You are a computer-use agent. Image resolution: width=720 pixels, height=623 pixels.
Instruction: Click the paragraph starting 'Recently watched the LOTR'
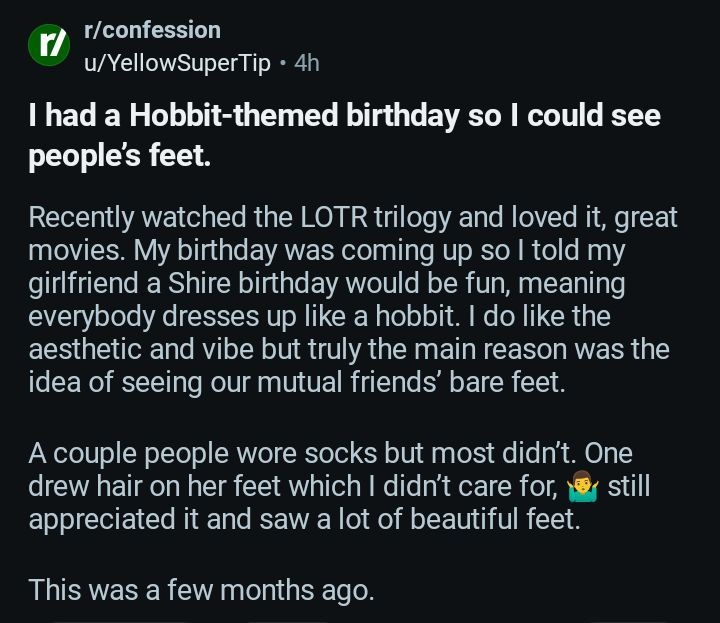point(352,300)
